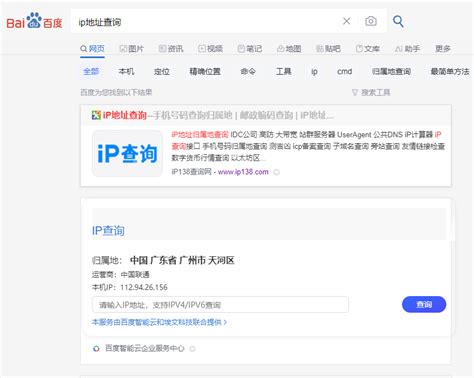The height and width of the screenshot is (378, 474).
Task: Click the icon after www.ip138.com
Action: [276, 172]
